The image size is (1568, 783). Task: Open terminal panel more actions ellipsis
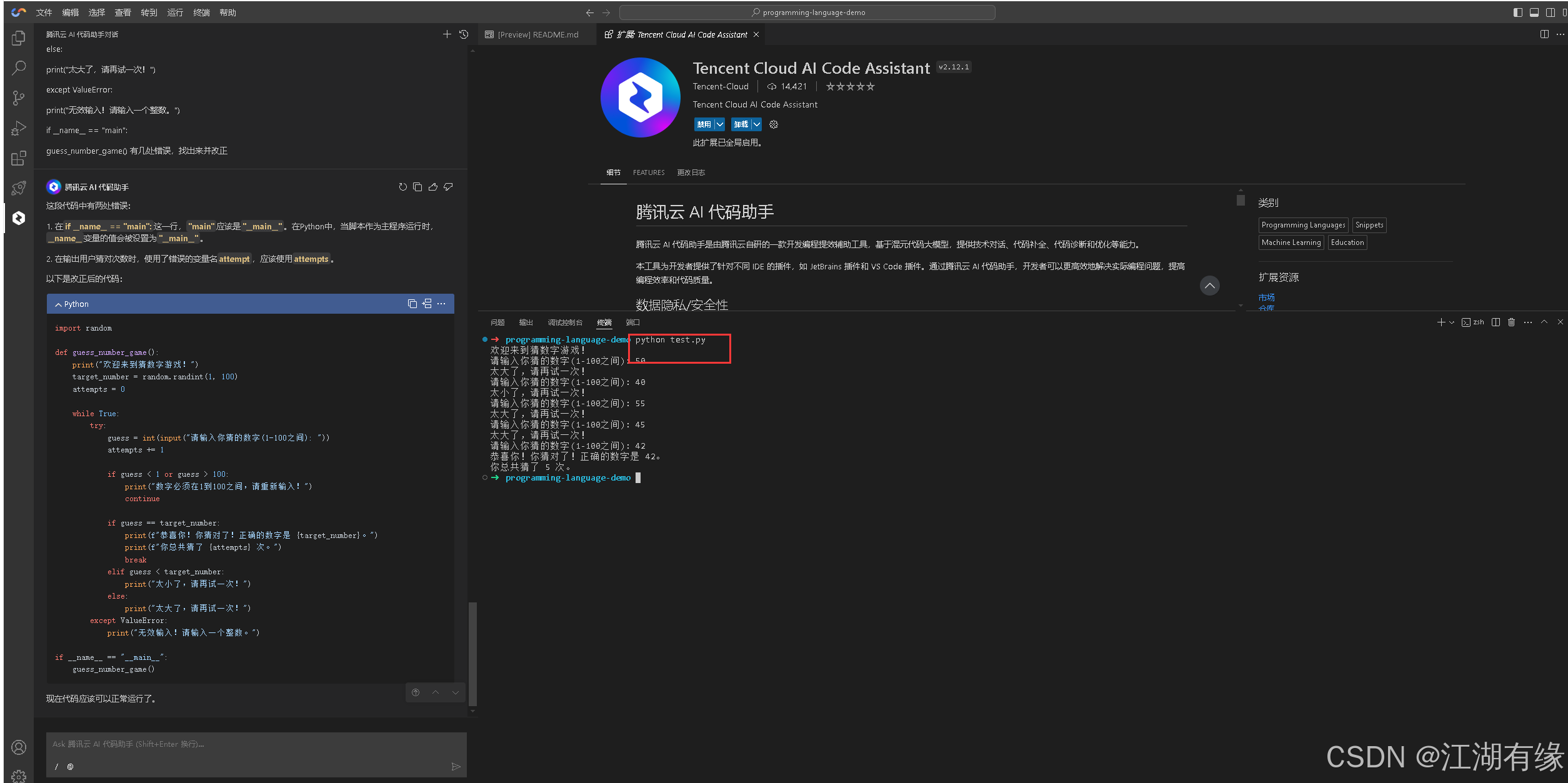point(1528,322)
